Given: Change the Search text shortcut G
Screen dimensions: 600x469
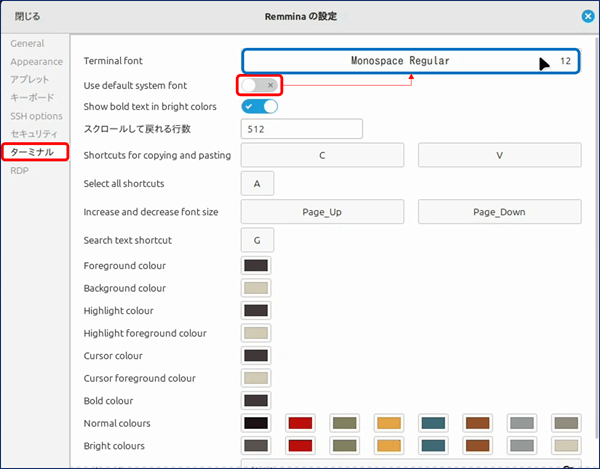Looking at the screenshot, I should click(x=257, y=240).
